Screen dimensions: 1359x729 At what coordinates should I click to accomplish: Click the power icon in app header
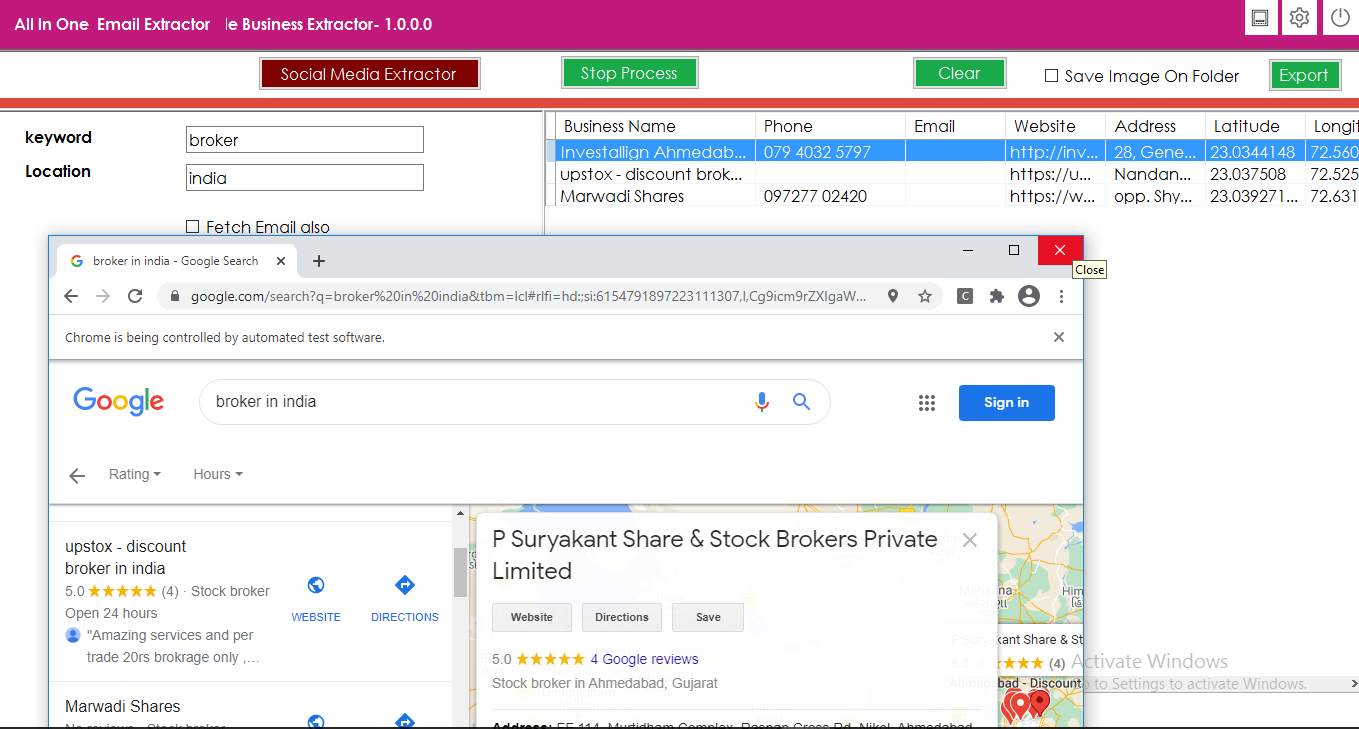(1340, 18)
